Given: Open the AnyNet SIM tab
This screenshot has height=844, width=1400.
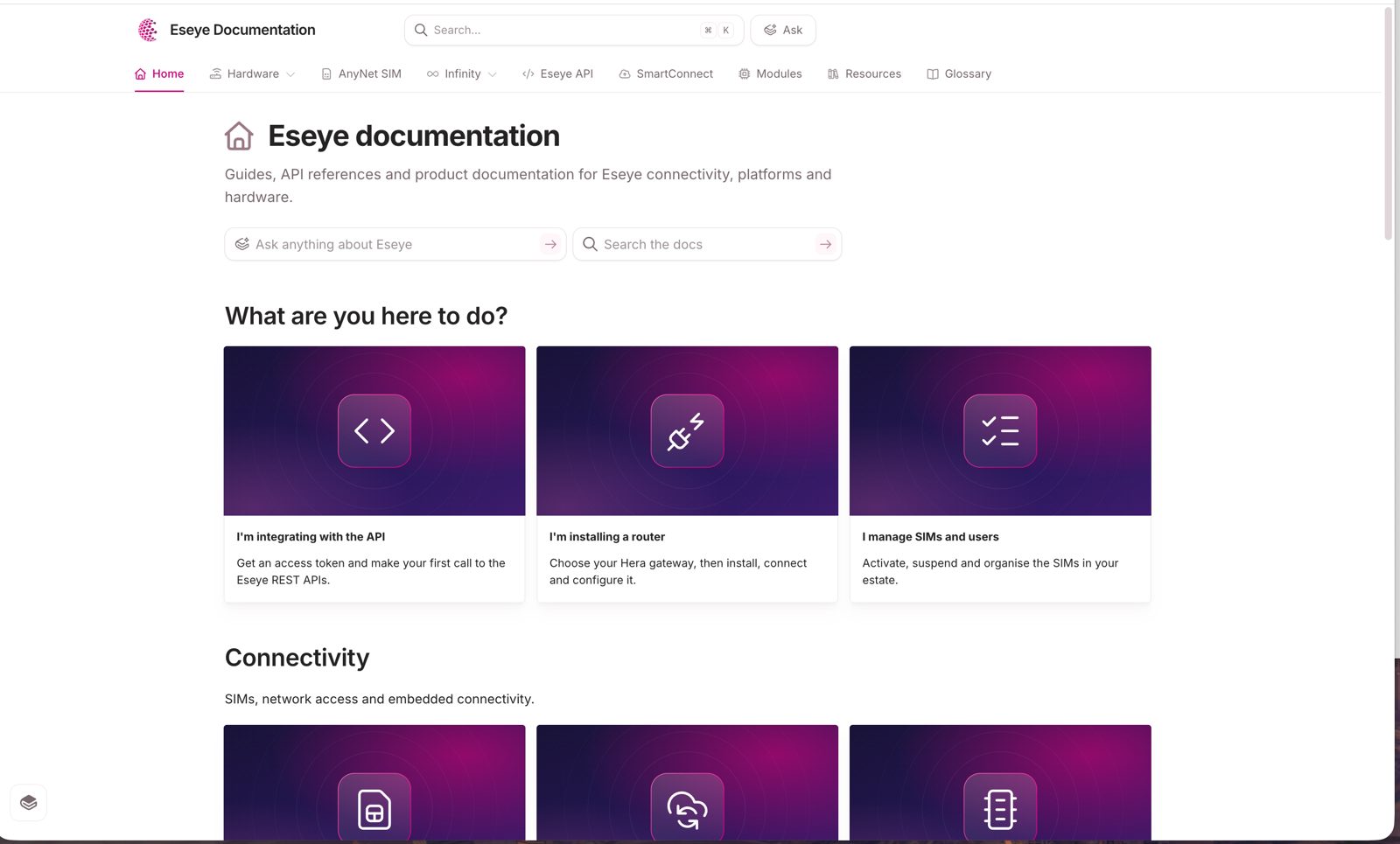Looking at the screenshot, I should point(361,74).
